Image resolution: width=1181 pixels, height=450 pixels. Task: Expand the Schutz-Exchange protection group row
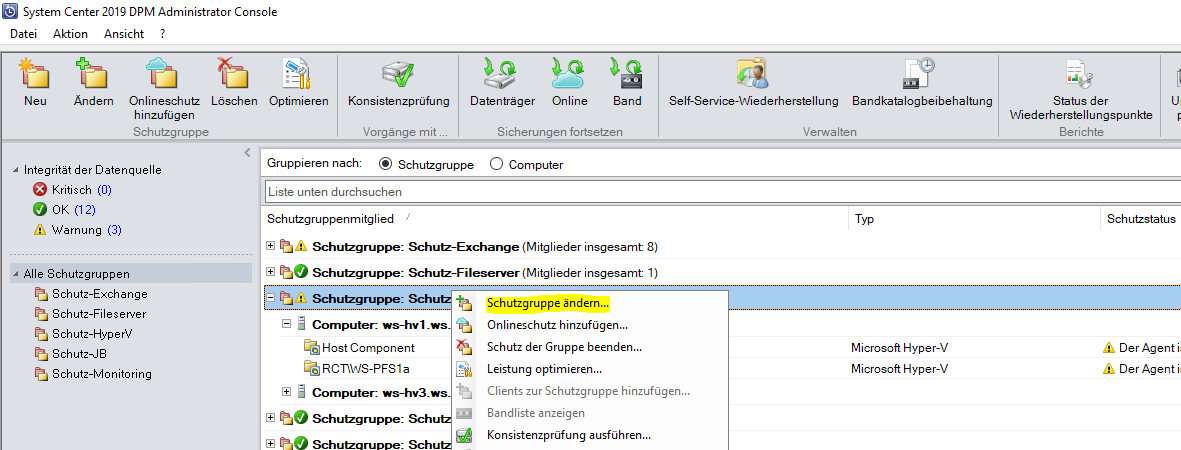(x=271, y=246)
